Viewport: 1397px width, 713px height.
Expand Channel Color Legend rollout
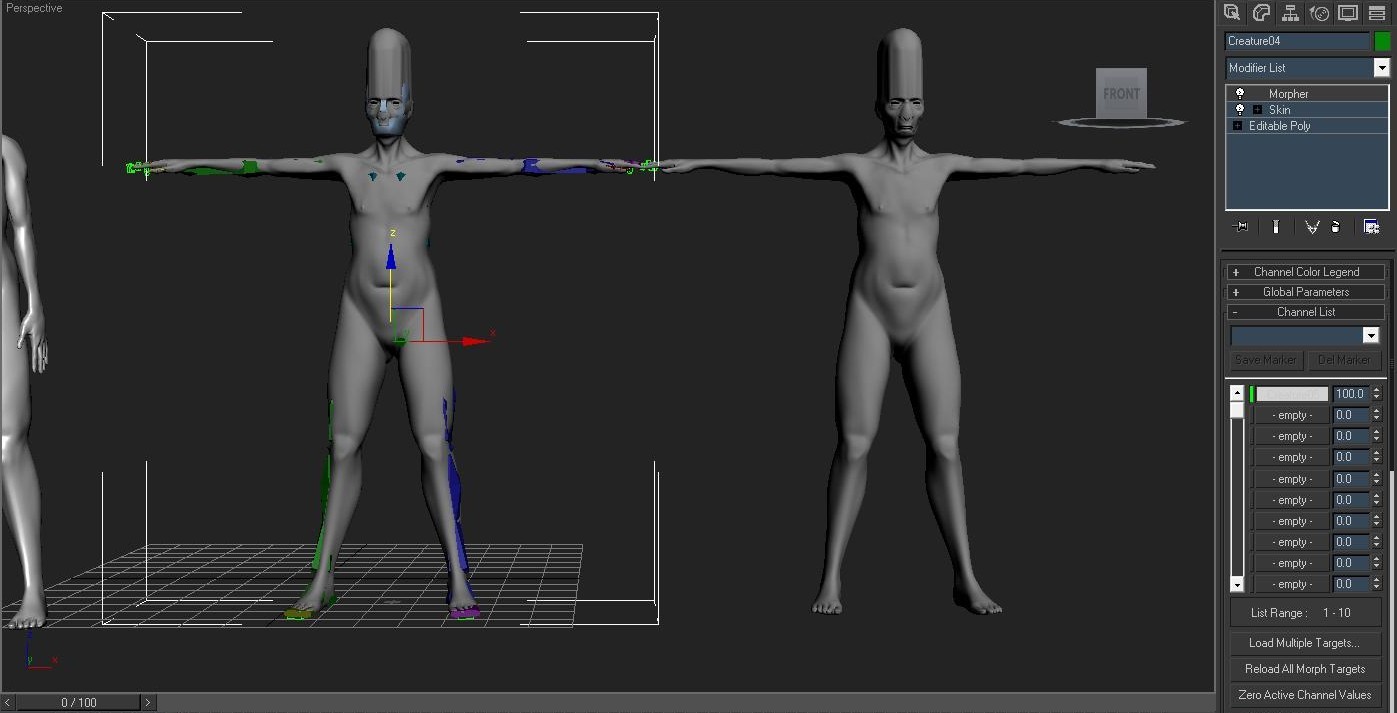click(1306, 272)
